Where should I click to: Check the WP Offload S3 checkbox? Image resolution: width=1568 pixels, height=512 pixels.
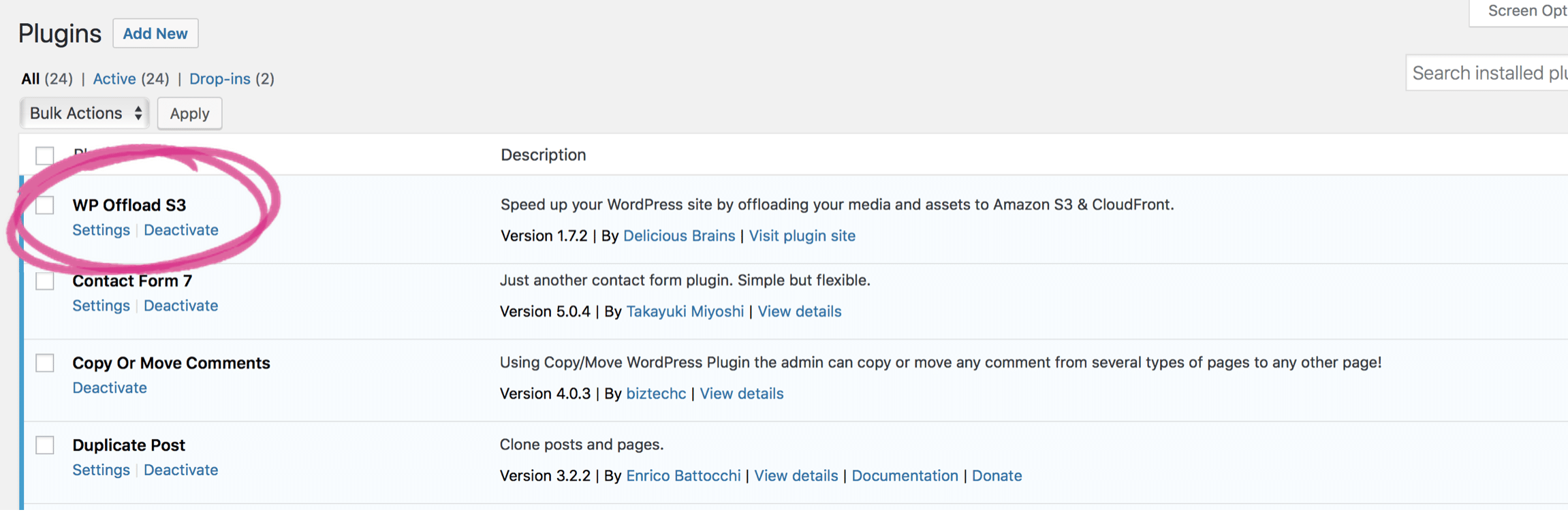(45, 205)
